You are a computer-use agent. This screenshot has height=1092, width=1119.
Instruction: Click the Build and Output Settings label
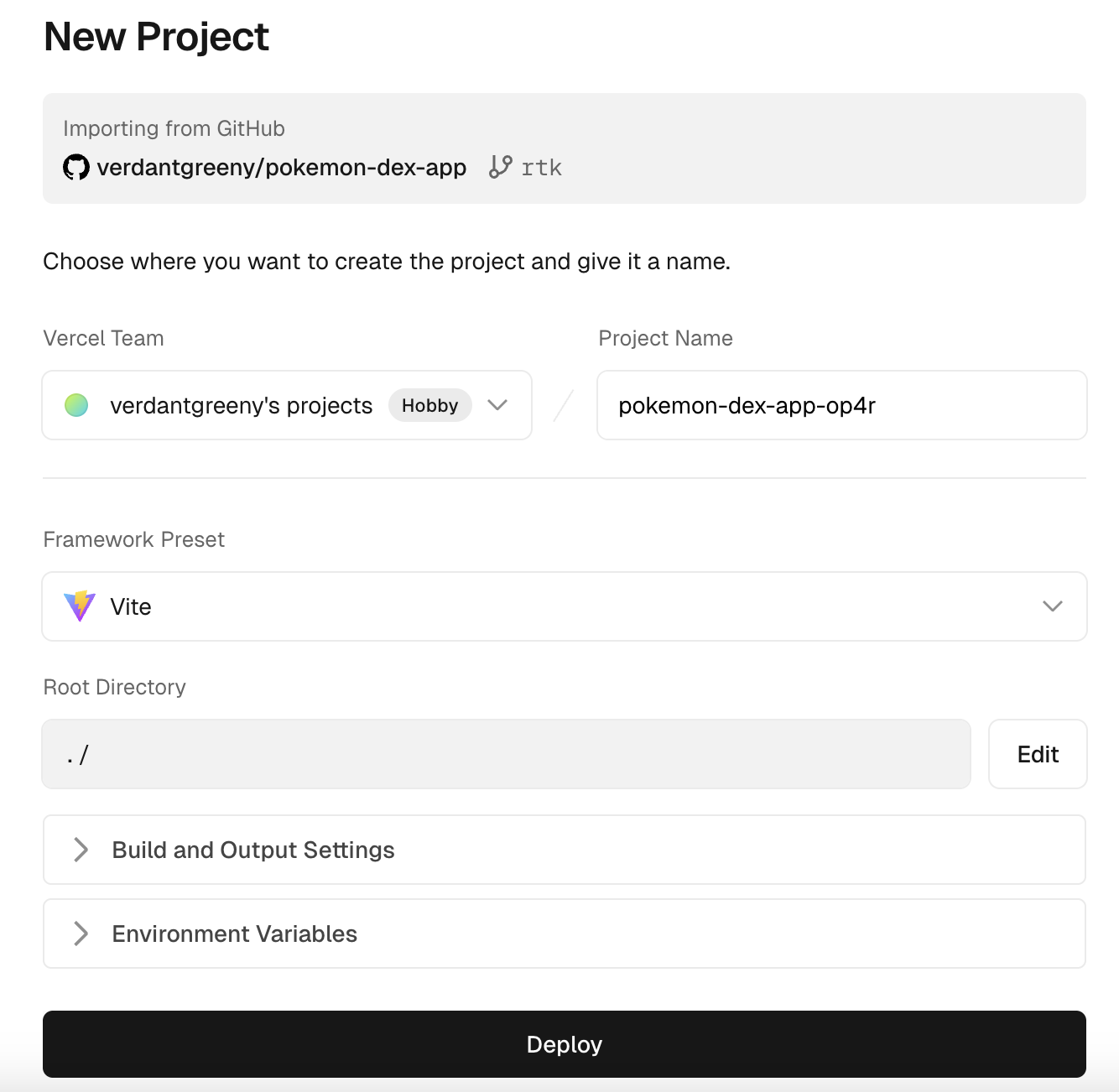click(253, 850)
